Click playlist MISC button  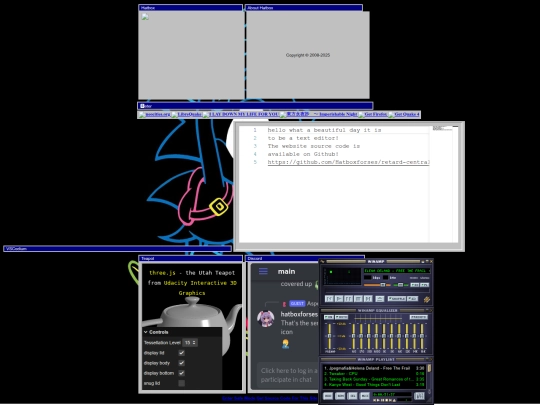click(364, 396)
